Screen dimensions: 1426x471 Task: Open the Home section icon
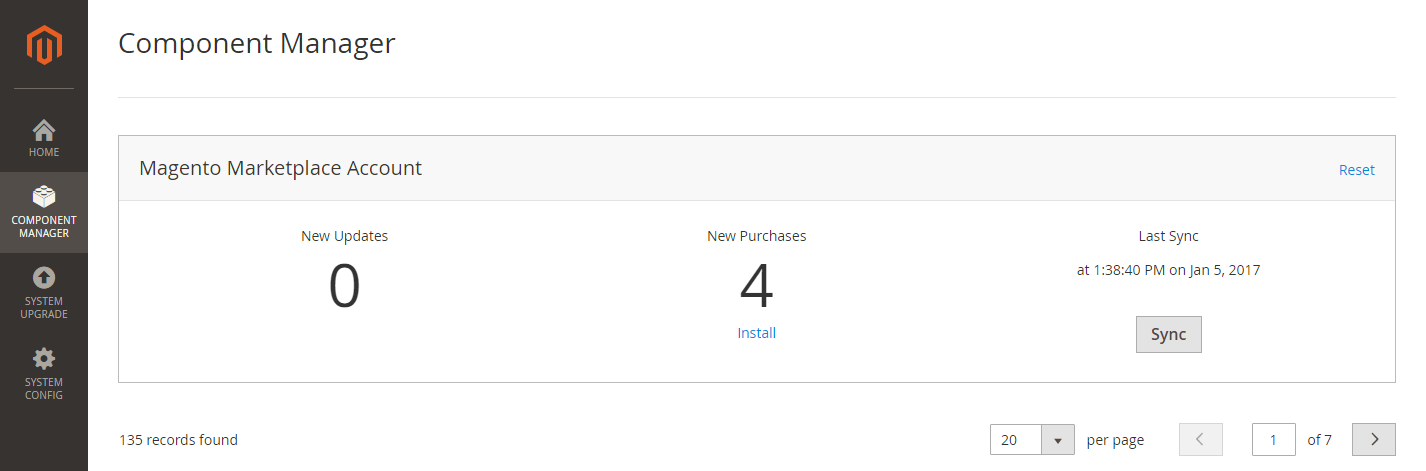(x=44, y=130)
